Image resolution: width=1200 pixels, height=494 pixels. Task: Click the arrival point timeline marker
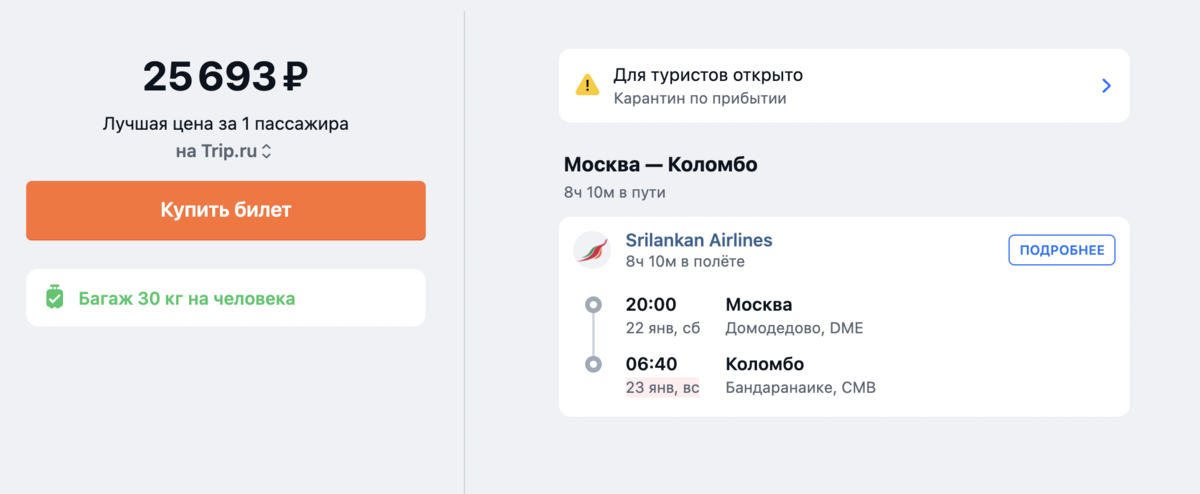[593, 364]
